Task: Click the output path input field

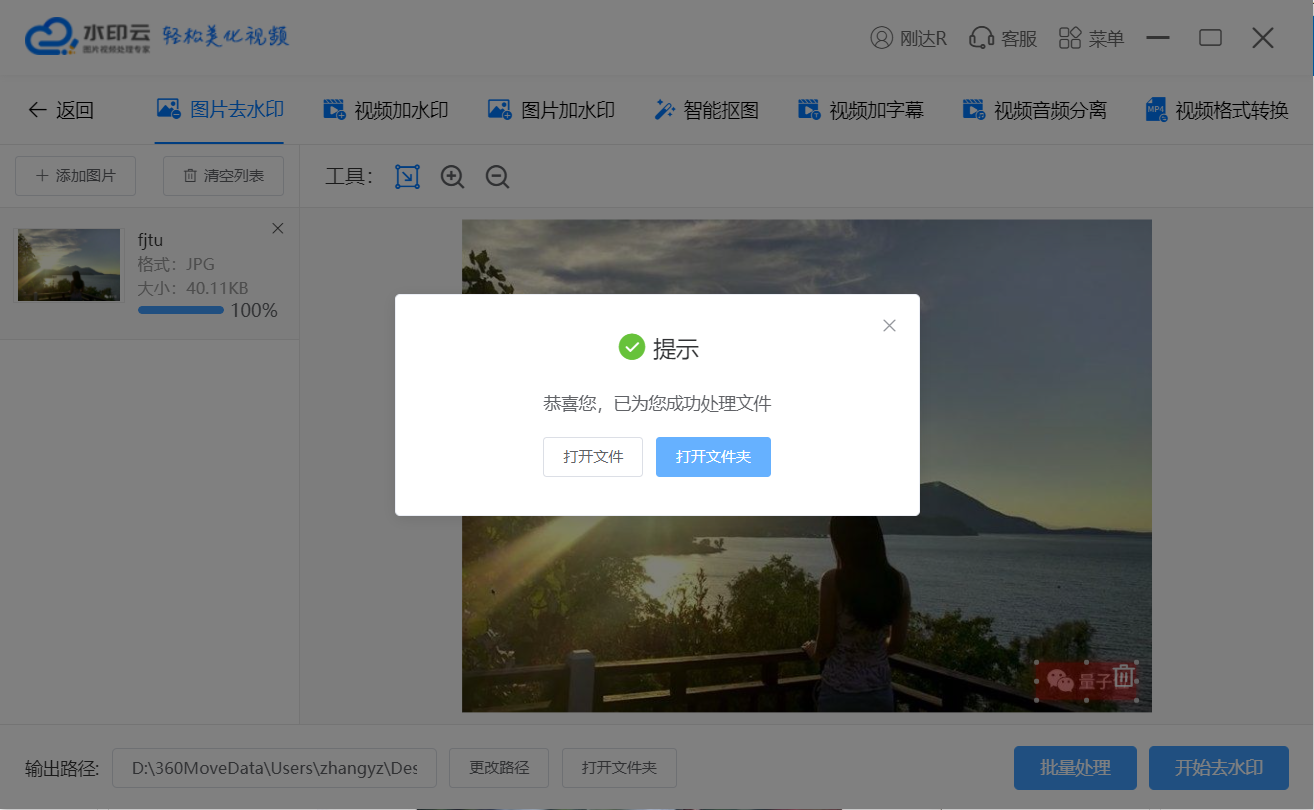Action: (x=274, y=768)
